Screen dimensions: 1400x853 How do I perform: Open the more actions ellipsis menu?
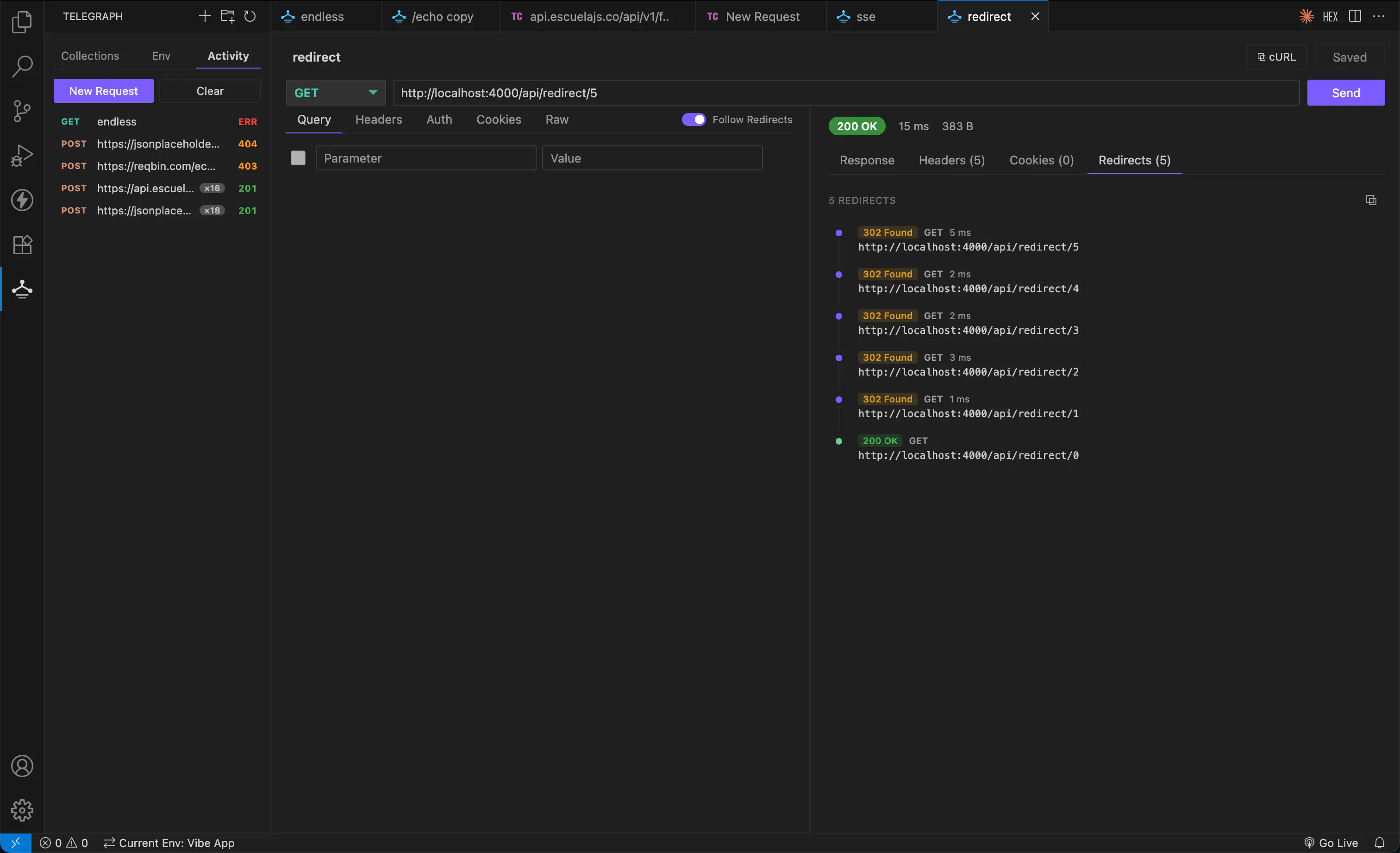[x=1379, y=17]
